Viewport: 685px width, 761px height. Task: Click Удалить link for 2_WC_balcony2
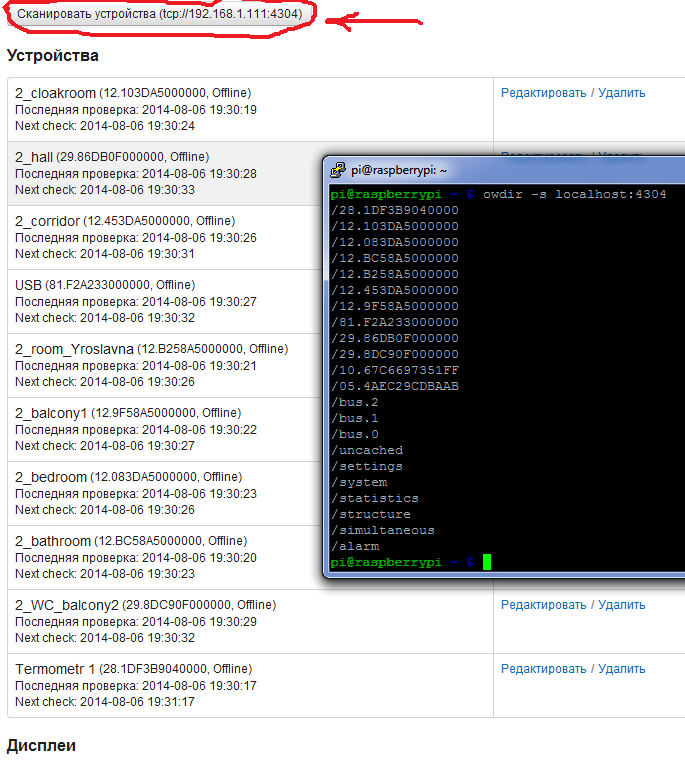pyautogui.click(x=621, y=605)
